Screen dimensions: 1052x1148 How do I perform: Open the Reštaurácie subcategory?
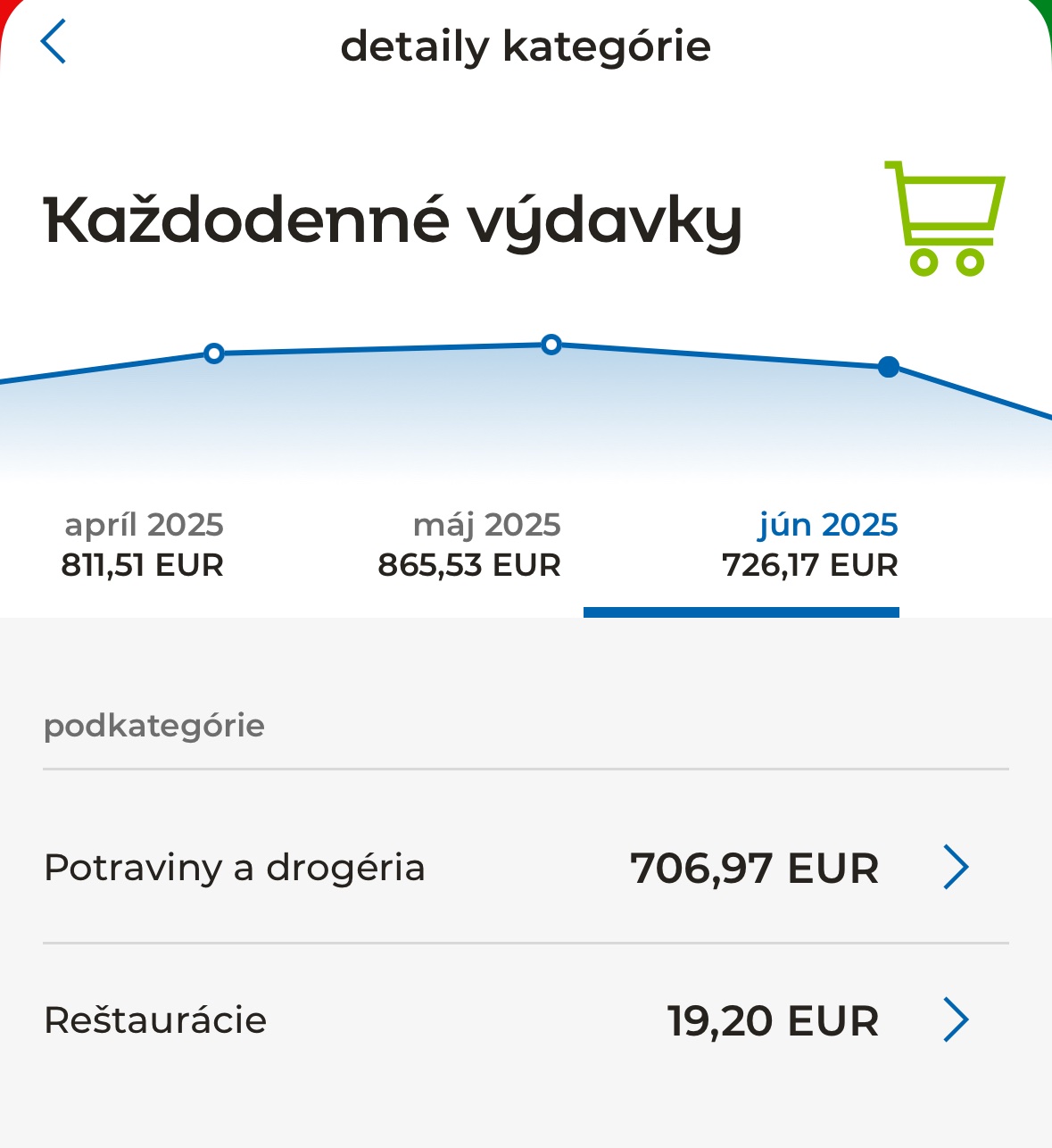155,1020
